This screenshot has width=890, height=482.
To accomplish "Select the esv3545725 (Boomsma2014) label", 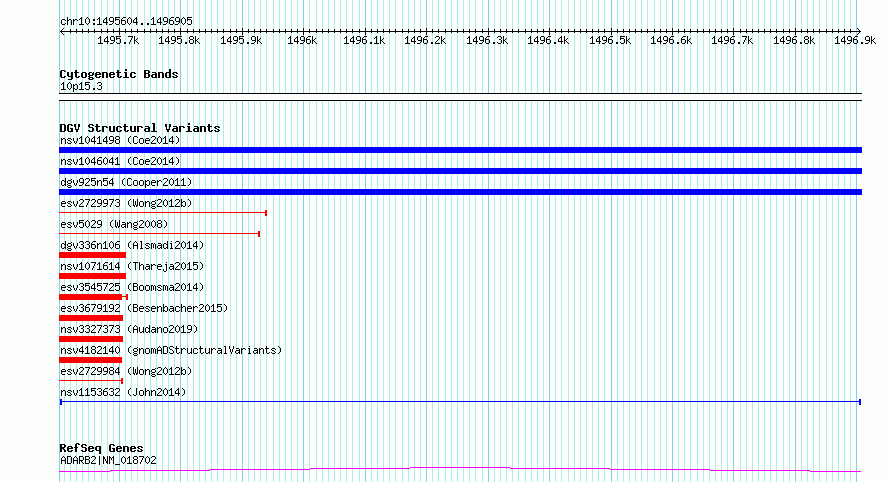I will 132,287.
